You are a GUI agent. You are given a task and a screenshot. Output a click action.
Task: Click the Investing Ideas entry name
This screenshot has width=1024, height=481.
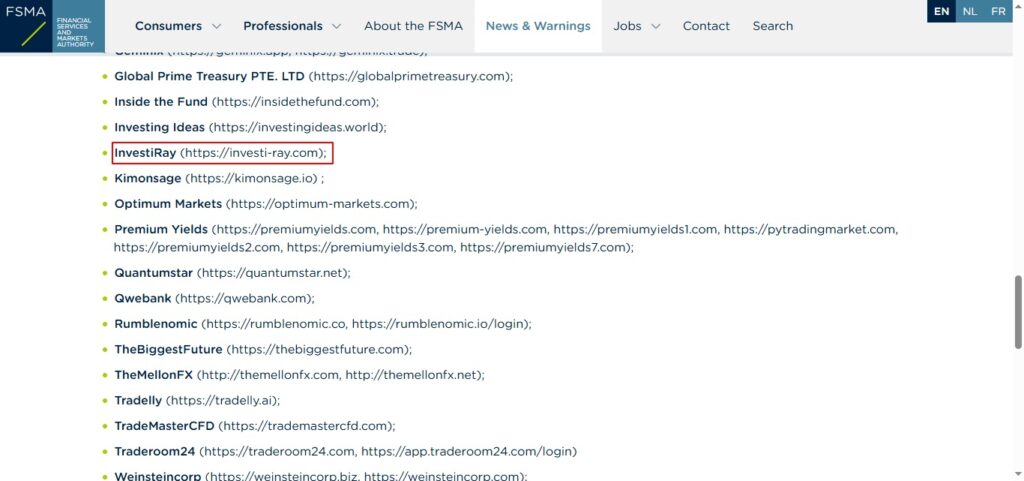pyautogui.click(x=159, y=127)
